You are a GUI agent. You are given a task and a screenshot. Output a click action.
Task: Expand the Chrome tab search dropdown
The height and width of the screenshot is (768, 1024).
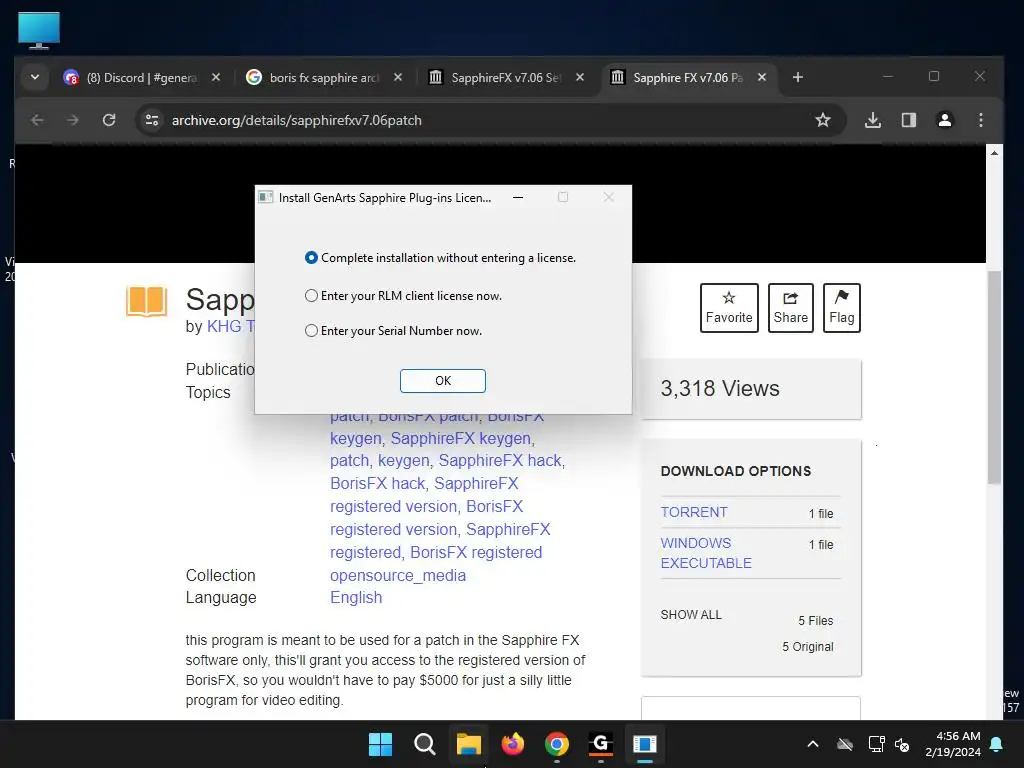point(35,77)
